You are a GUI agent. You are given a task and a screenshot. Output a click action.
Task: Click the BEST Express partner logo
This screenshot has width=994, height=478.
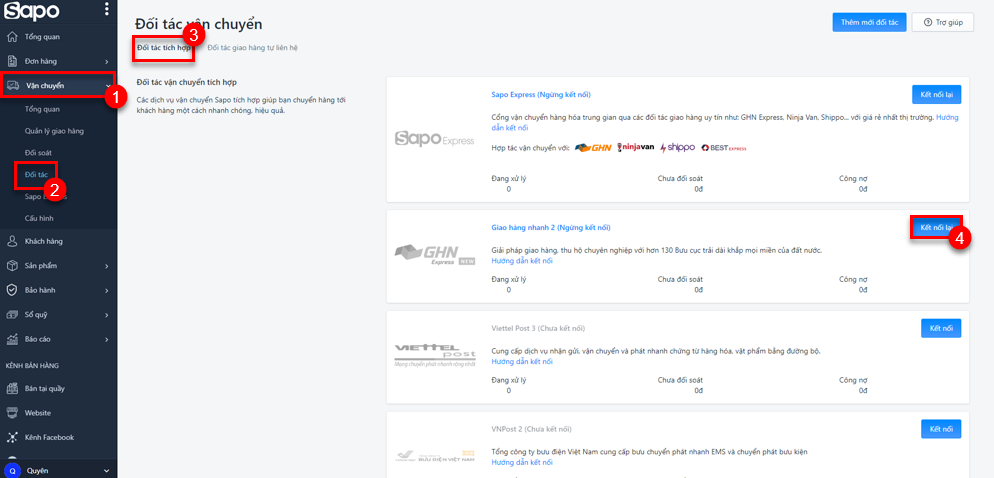pos(724,148)
